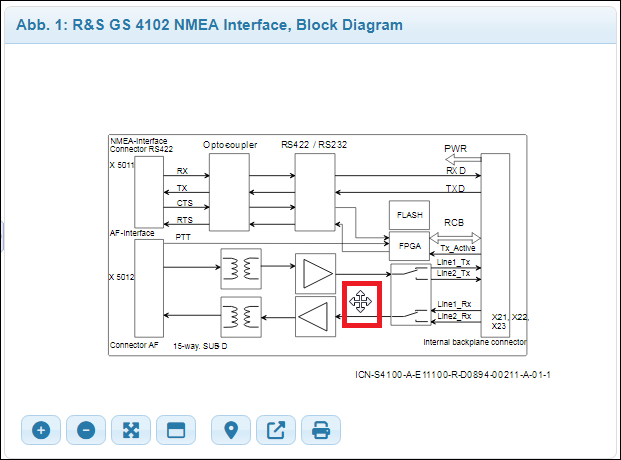Click the Line2_Rx signal label
Viewport: 621px width, 460px height.
[x=454, y=316]
